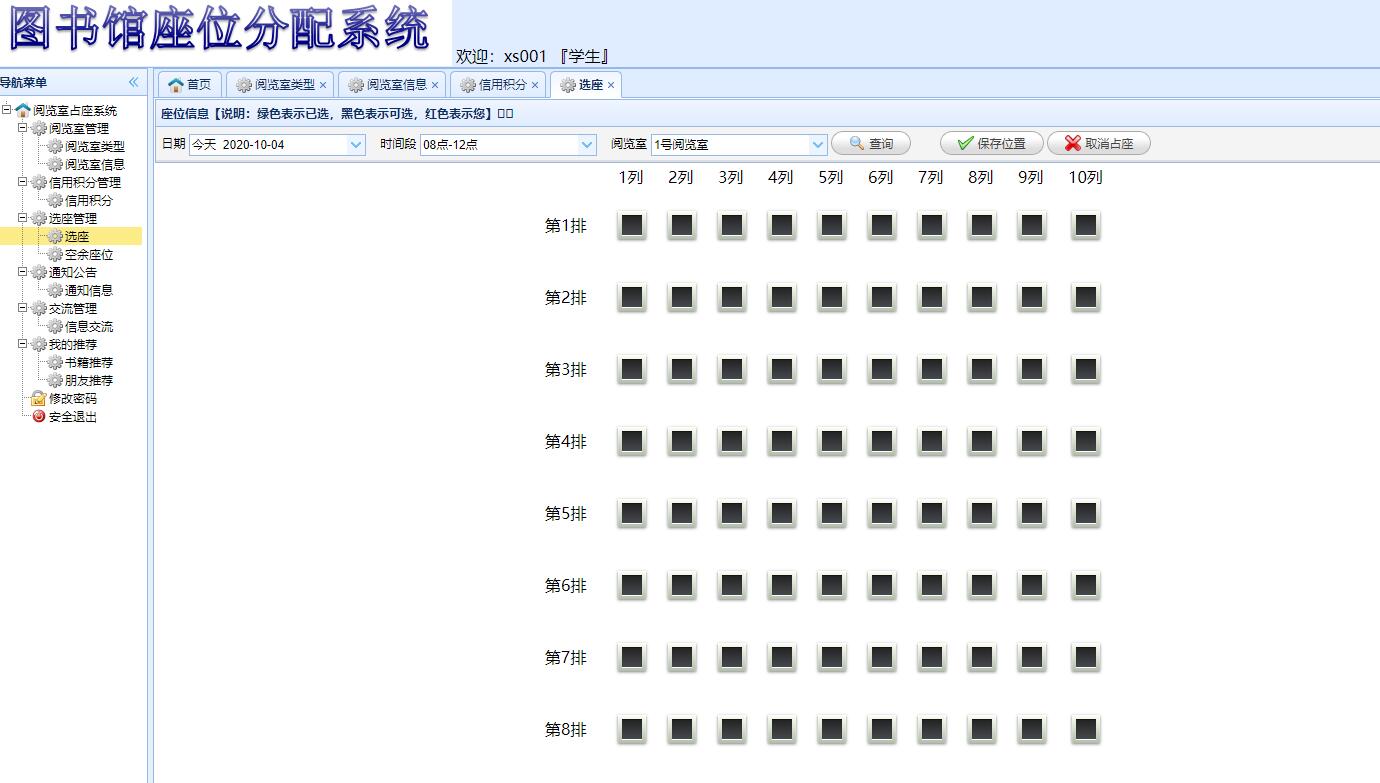The image size is (1380, 783).
Task: Open the 阅览室 room selector dropdown
Action: click(x=819, y=144)
